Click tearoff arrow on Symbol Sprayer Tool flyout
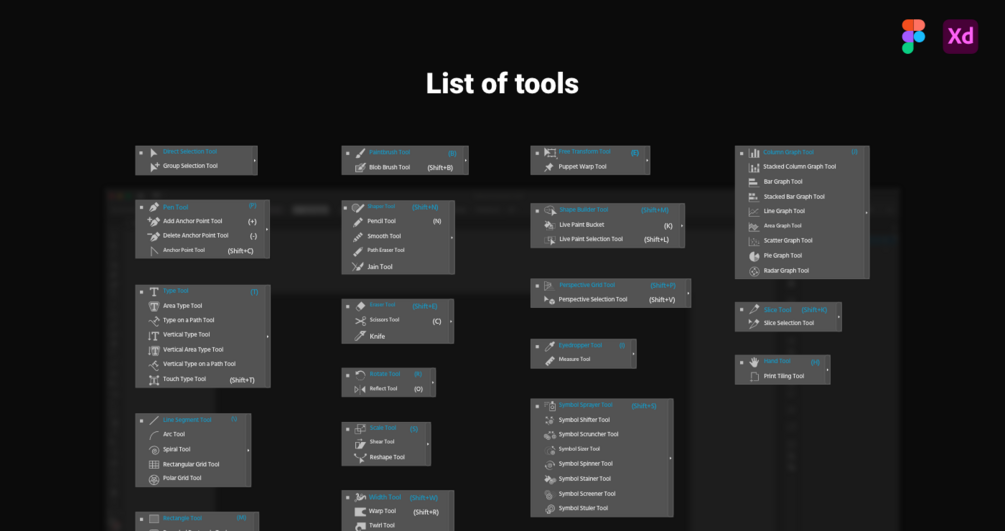The width and height of the screenshot is (1005, 531). coord(670,458)
